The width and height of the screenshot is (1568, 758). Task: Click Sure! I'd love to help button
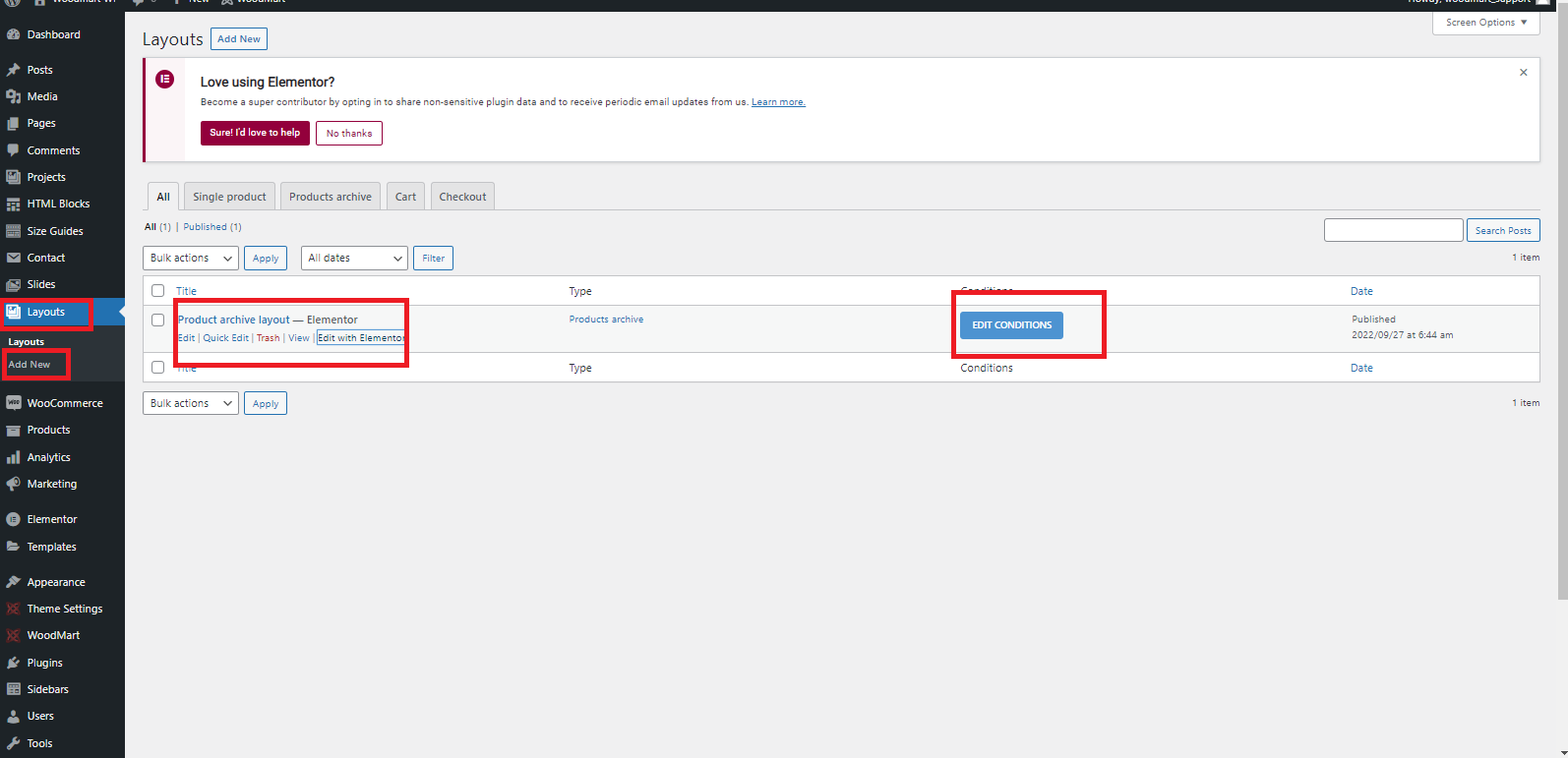pyautogui.click(x=255, y=133)
